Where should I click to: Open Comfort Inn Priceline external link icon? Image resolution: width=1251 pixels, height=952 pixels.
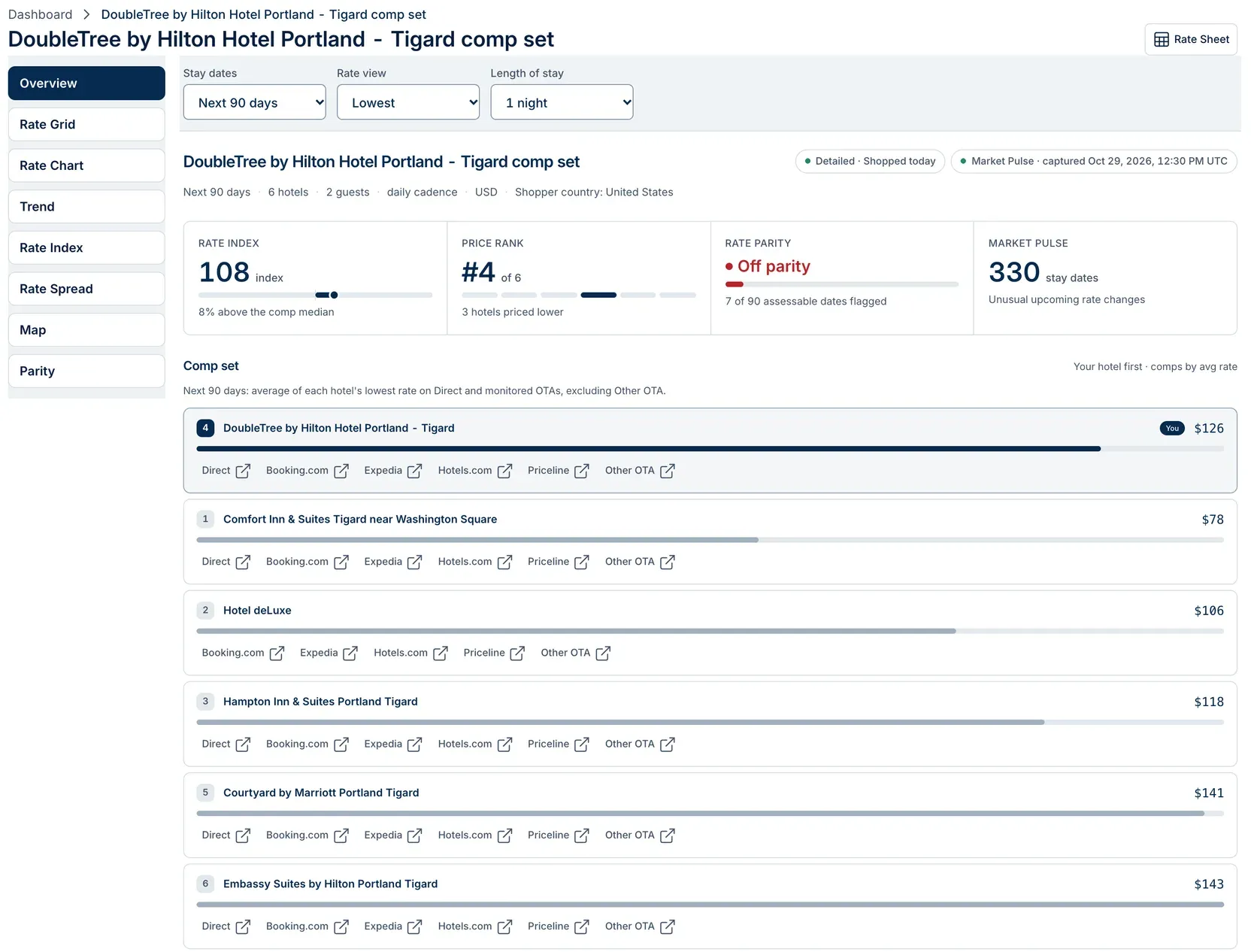pyautogui.click(x=582, y=562)
